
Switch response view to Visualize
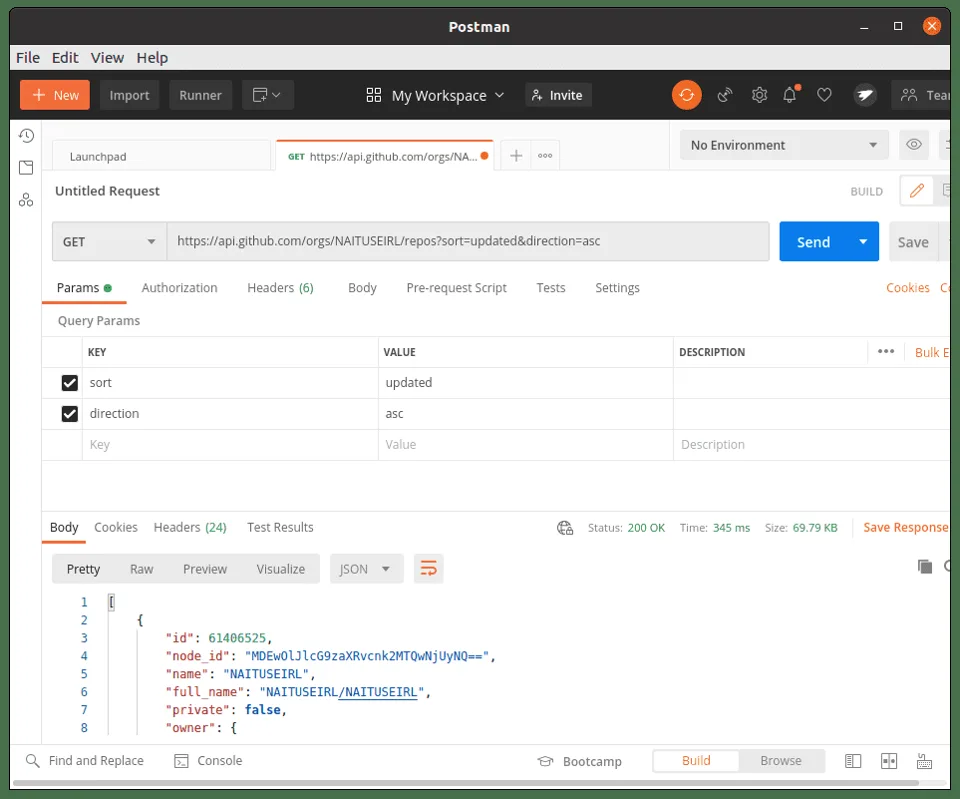pos(280,569)
